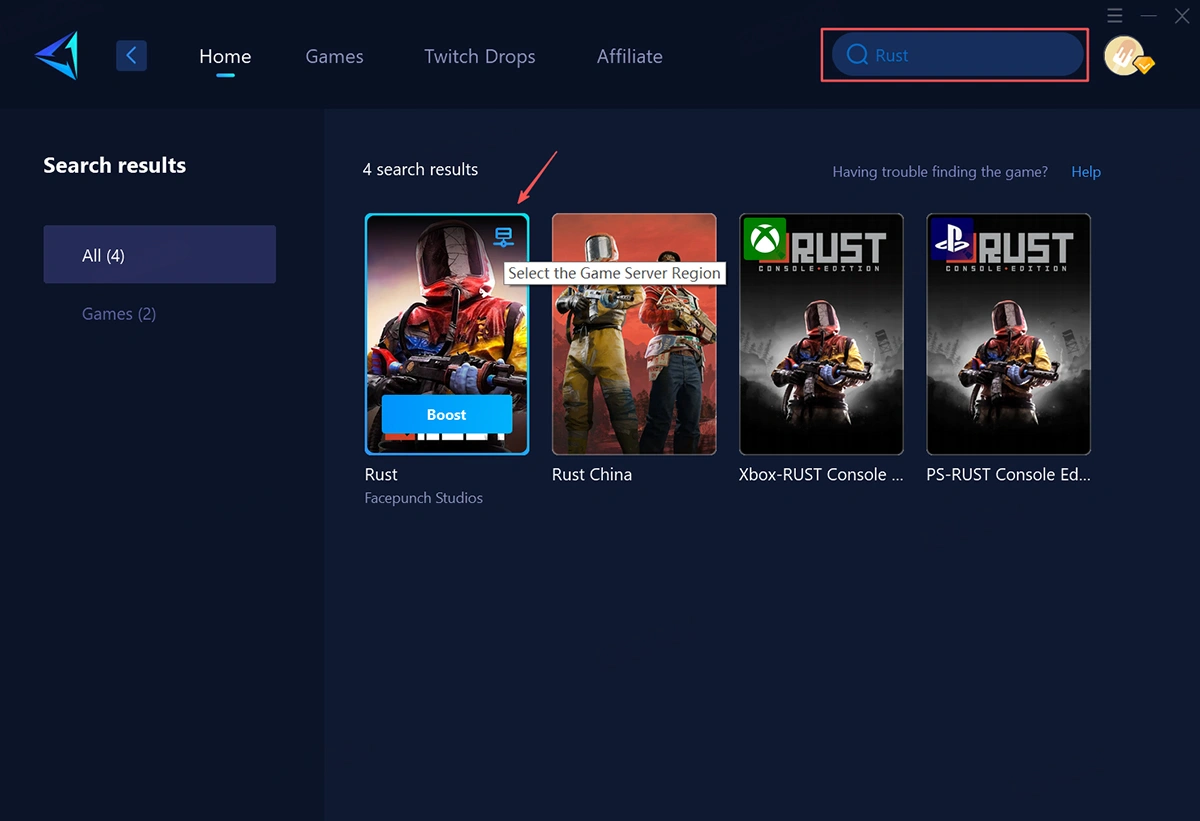The width and height of the screenshot is (1200, 821).
Task: Click the app logo in the top left
Action: [x=55, y=55]
